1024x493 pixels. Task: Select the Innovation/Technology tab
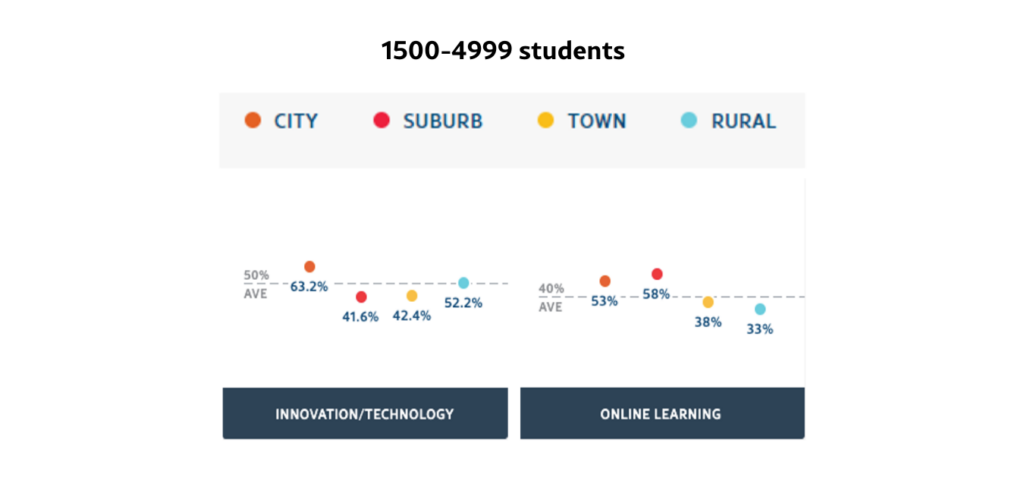tap(364, 413)
